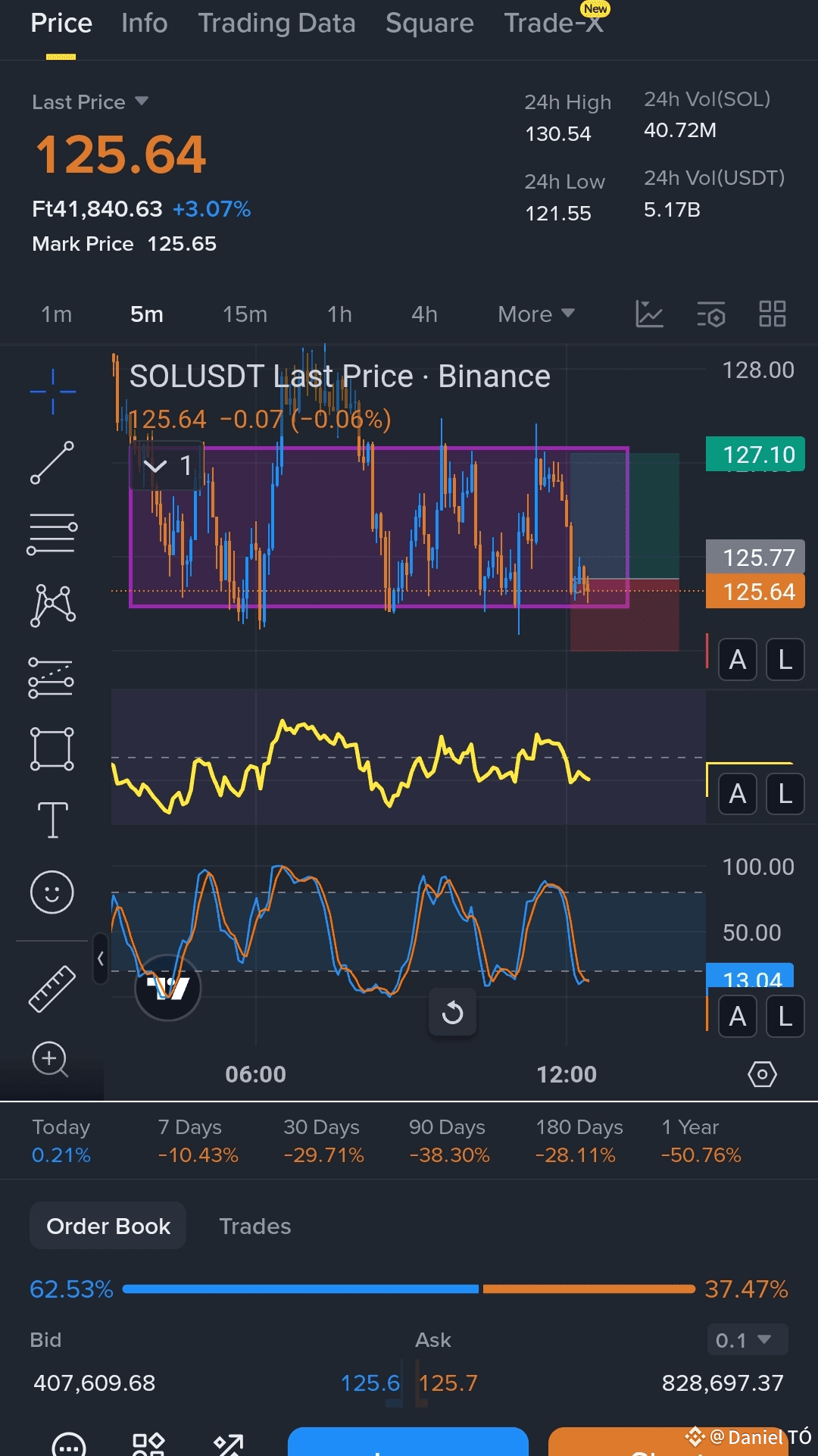Viewport: 818px width, 1456px height.
Task: Click the 13.04 stochastic value label
Action: 750,976
